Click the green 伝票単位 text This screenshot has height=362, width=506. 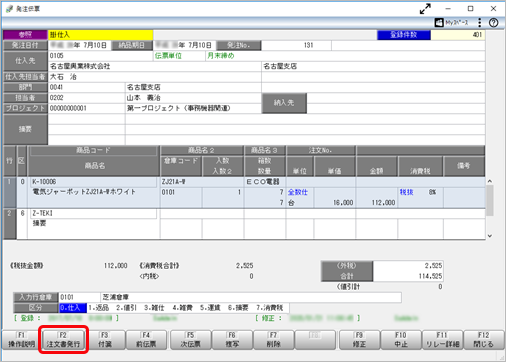168,56
